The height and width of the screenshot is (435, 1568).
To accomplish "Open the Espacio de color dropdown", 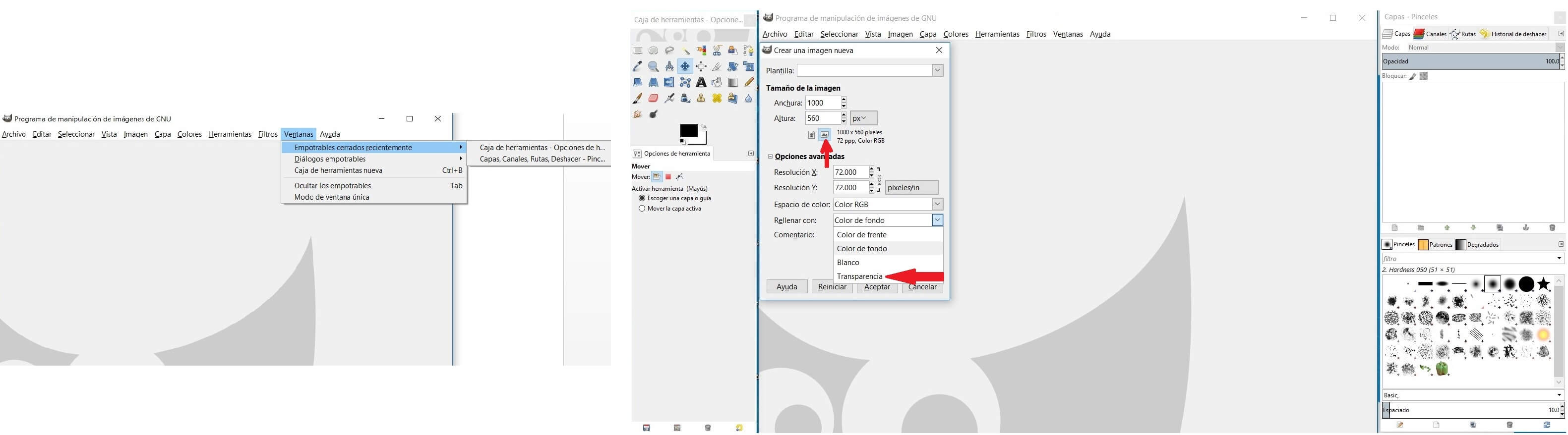I will (x=888, y=205).
